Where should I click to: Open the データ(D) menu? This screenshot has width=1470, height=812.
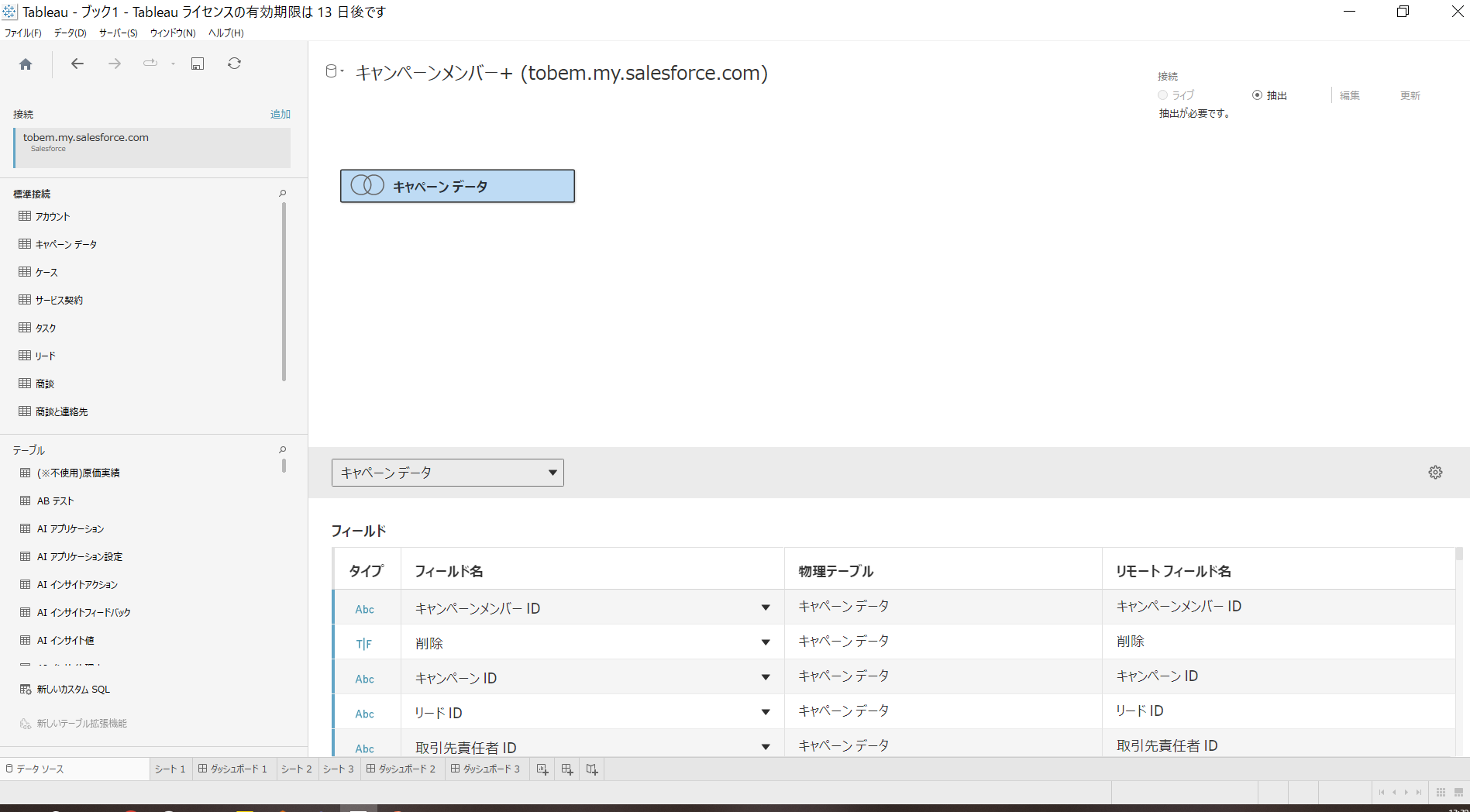(70, 33)
